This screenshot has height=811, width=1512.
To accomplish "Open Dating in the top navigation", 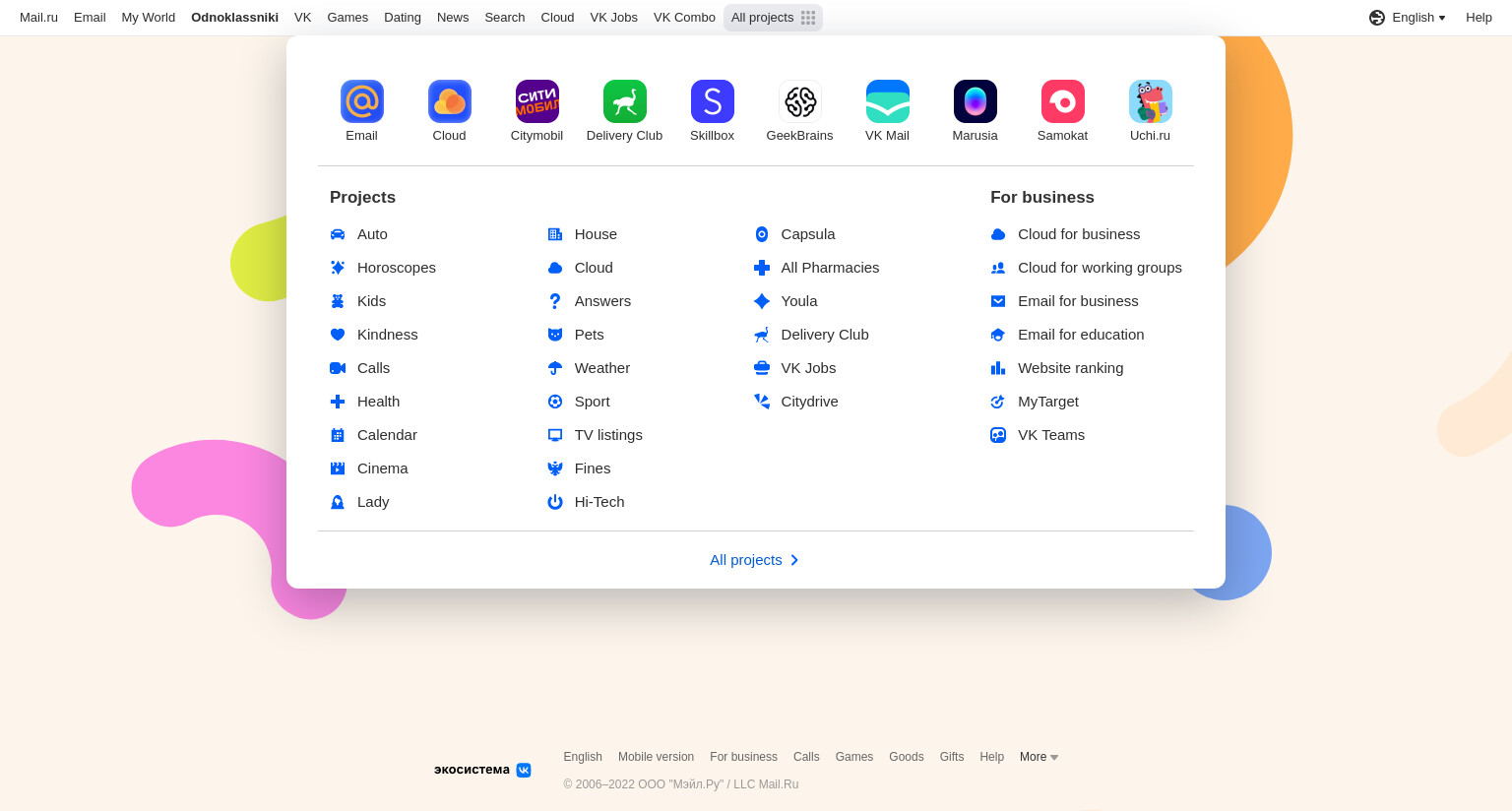I will [x=403, y=18].
